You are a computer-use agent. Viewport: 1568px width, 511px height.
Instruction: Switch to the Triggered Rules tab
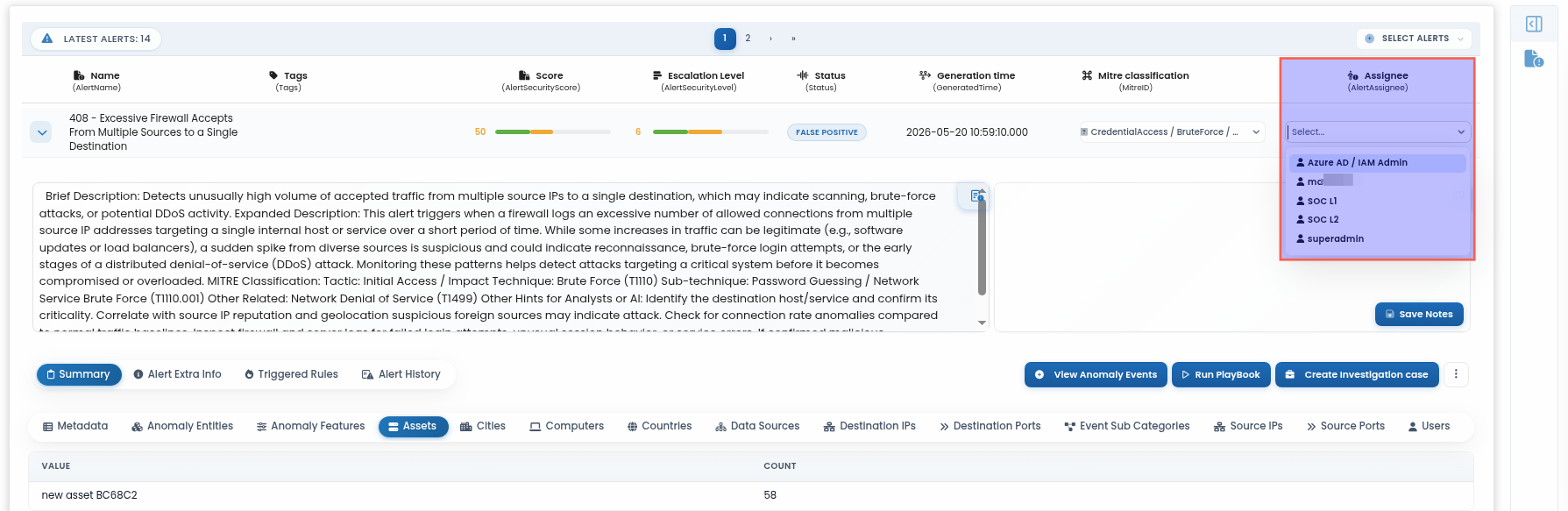291,374
